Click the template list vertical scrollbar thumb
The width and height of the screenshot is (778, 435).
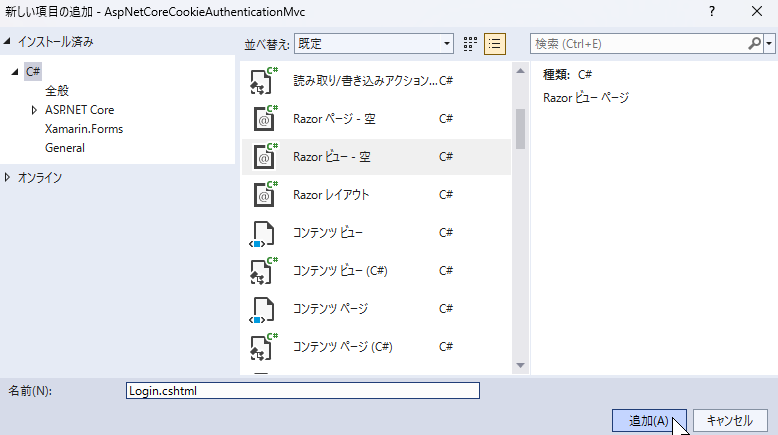pyautogui.click(x=520, y=128)
